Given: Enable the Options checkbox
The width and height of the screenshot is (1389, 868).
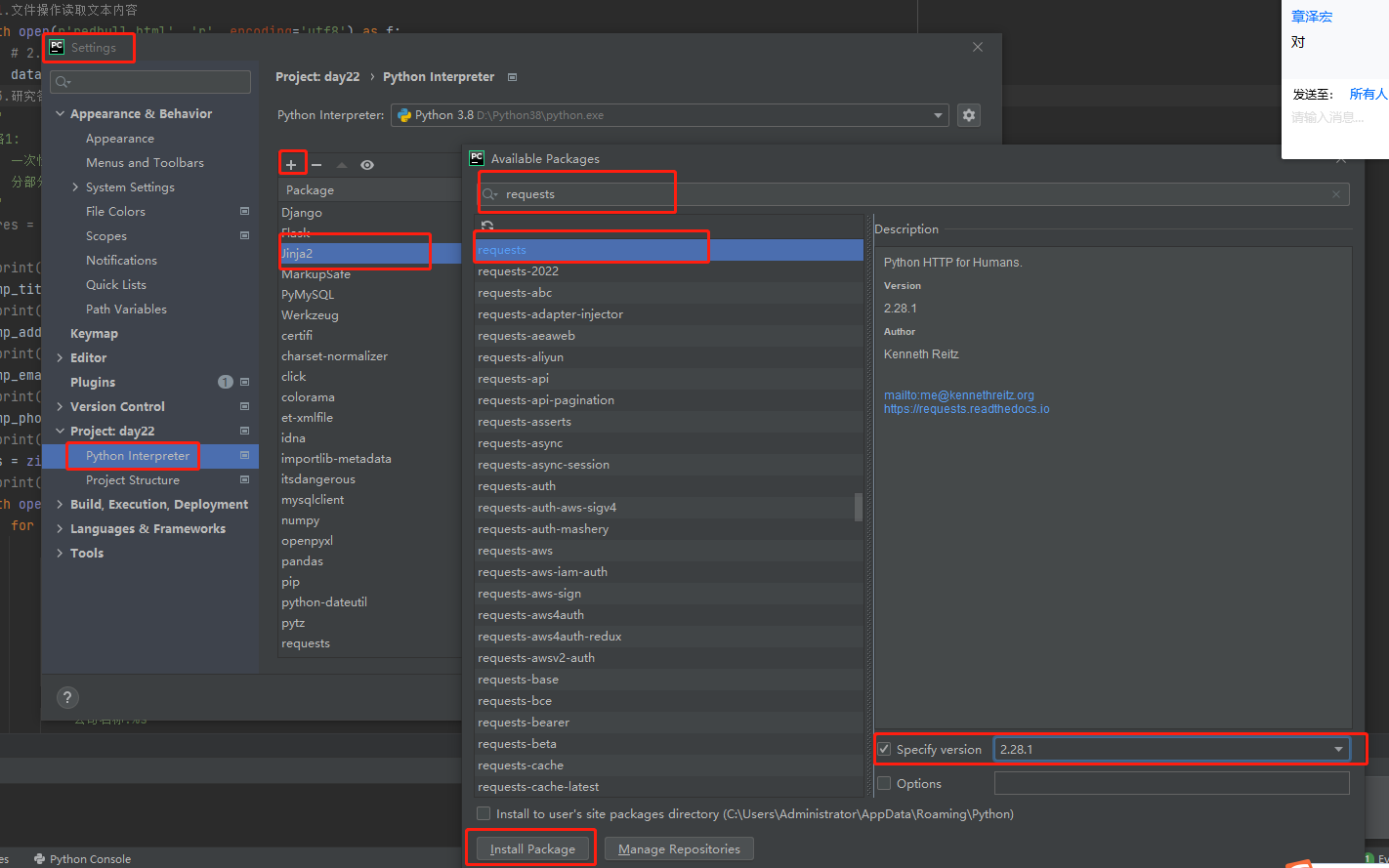Looking at the screenshot, I should point(884,784).
